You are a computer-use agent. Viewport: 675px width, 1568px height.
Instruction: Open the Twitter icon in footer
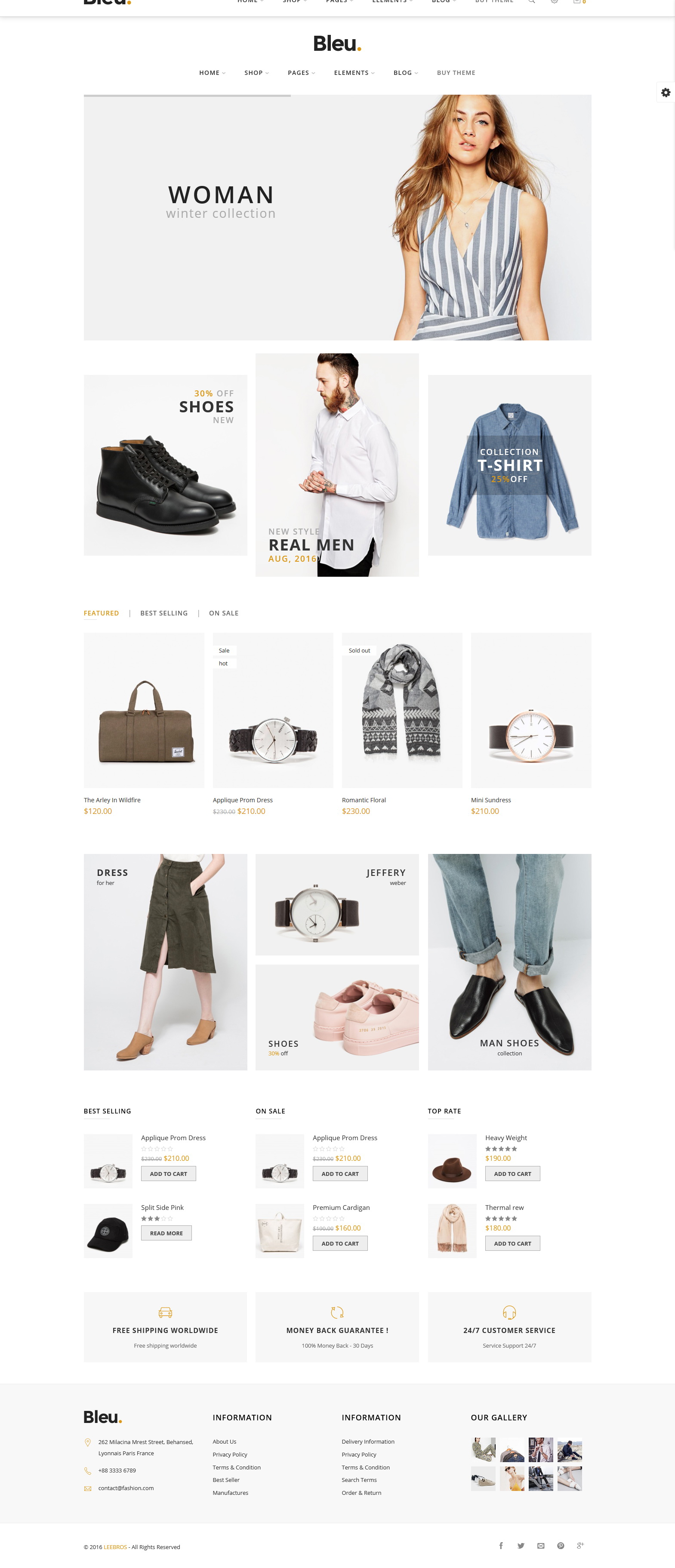[521, 1546]
